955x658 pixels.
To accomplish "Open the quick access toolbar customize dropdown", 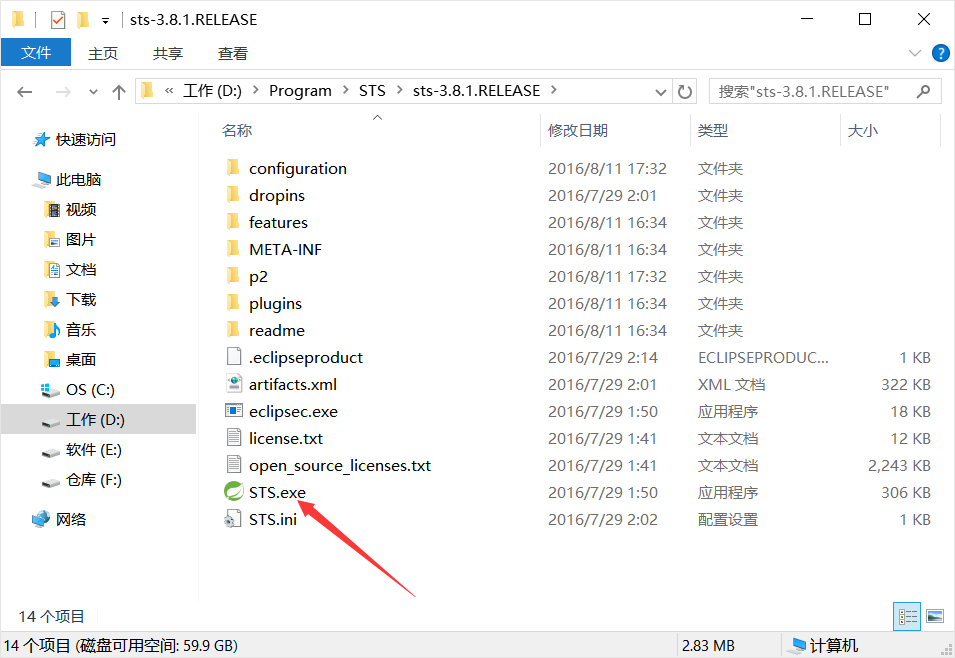I will [x=105, y=21].
